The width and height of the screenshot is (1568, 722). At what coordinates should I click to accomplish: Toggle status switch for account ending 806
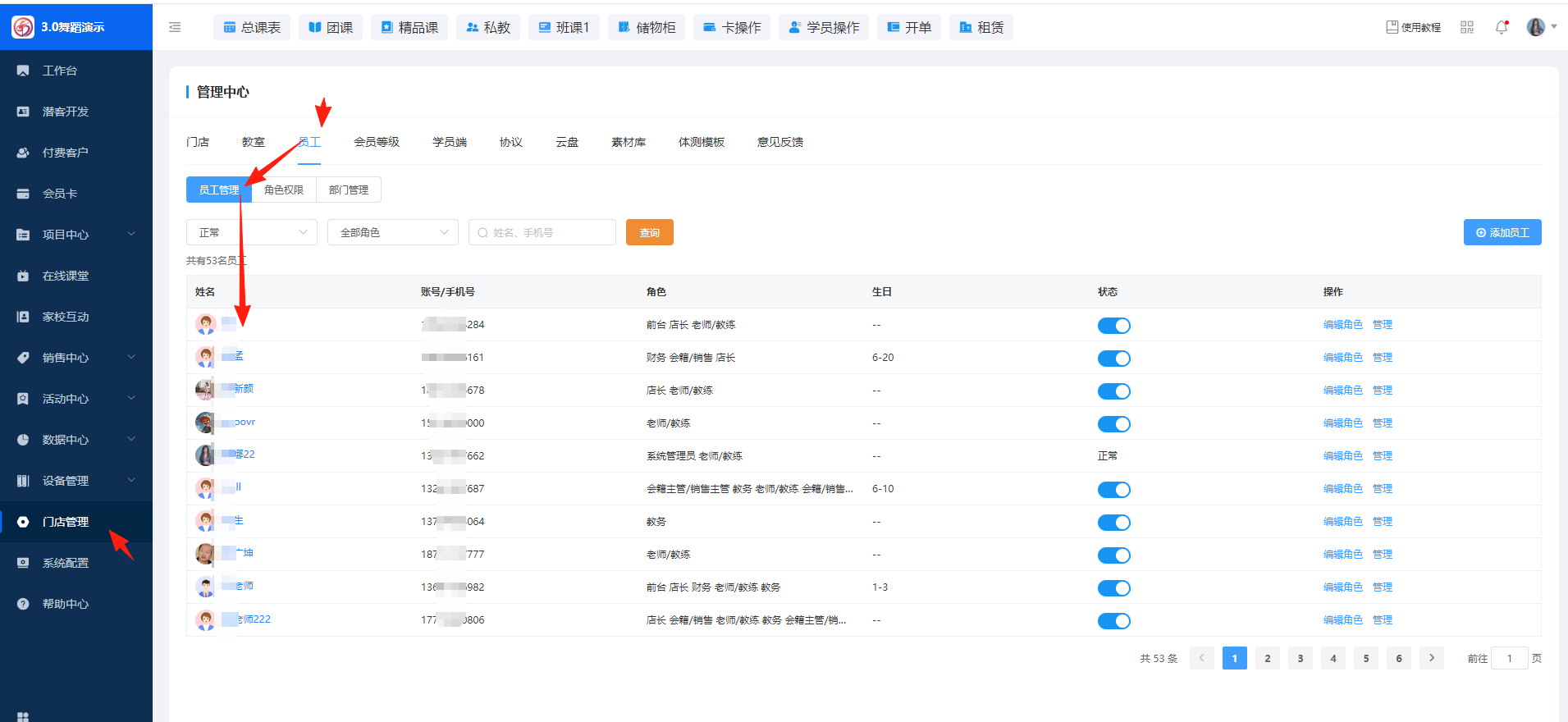pyautogui.click(x=1113, y=621)
